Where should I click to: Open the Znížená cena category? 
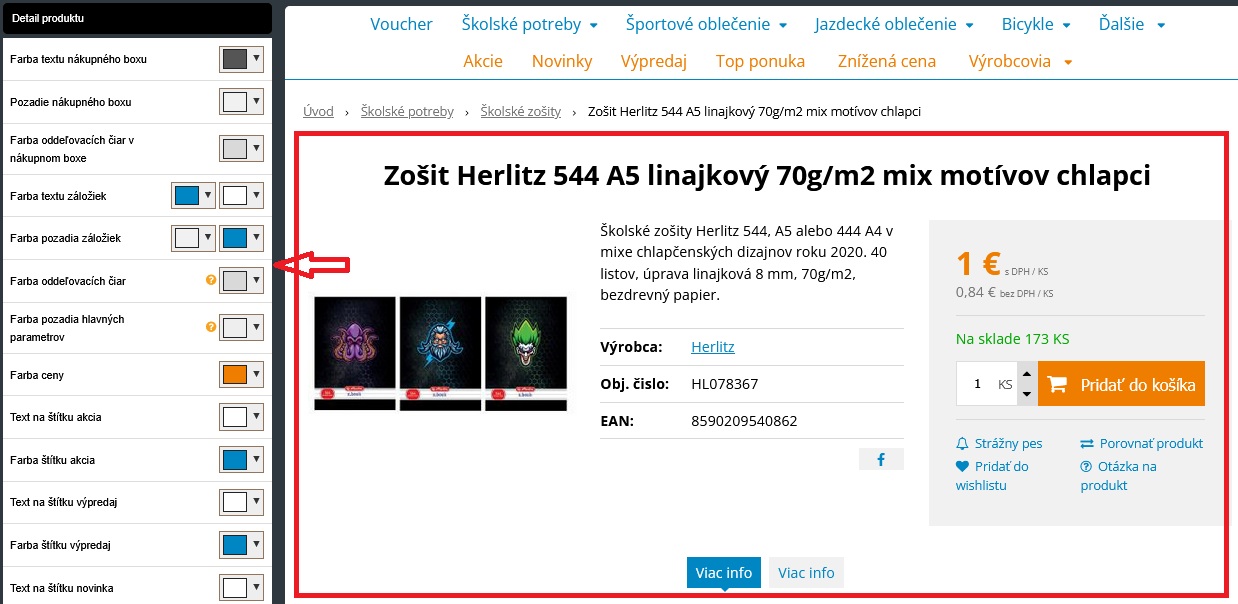tap(887, 61)
